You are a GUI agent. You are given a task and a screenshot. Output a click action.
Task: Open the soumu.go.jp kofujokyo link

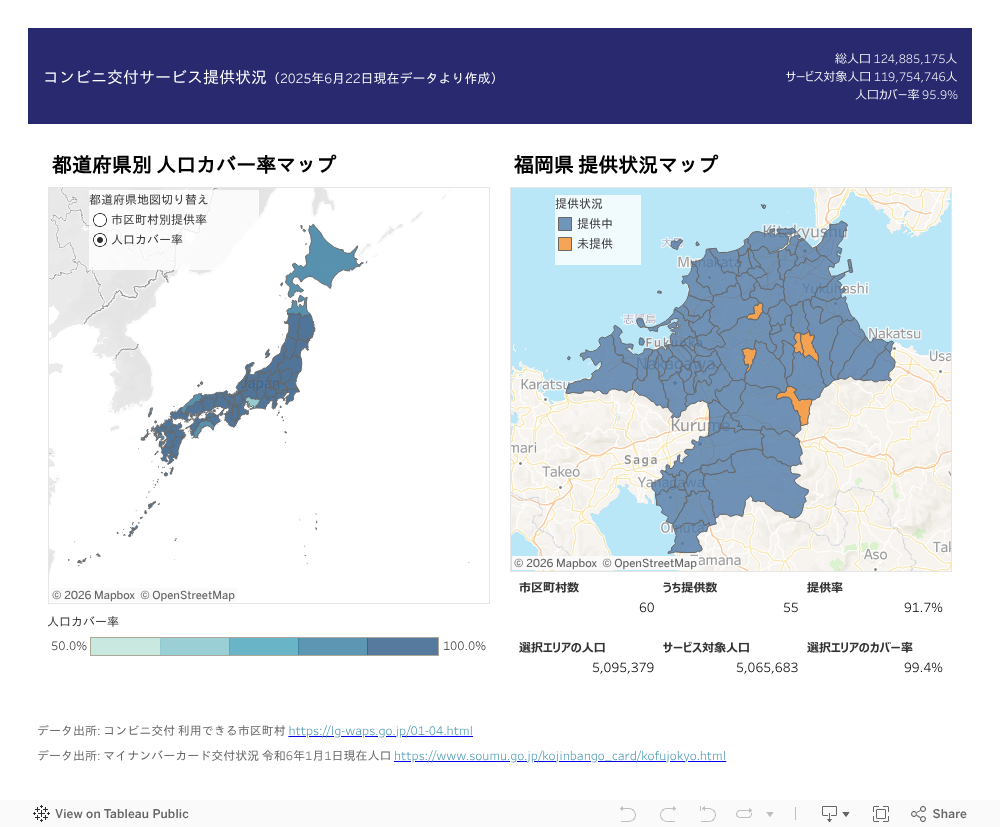pos(559,756)
